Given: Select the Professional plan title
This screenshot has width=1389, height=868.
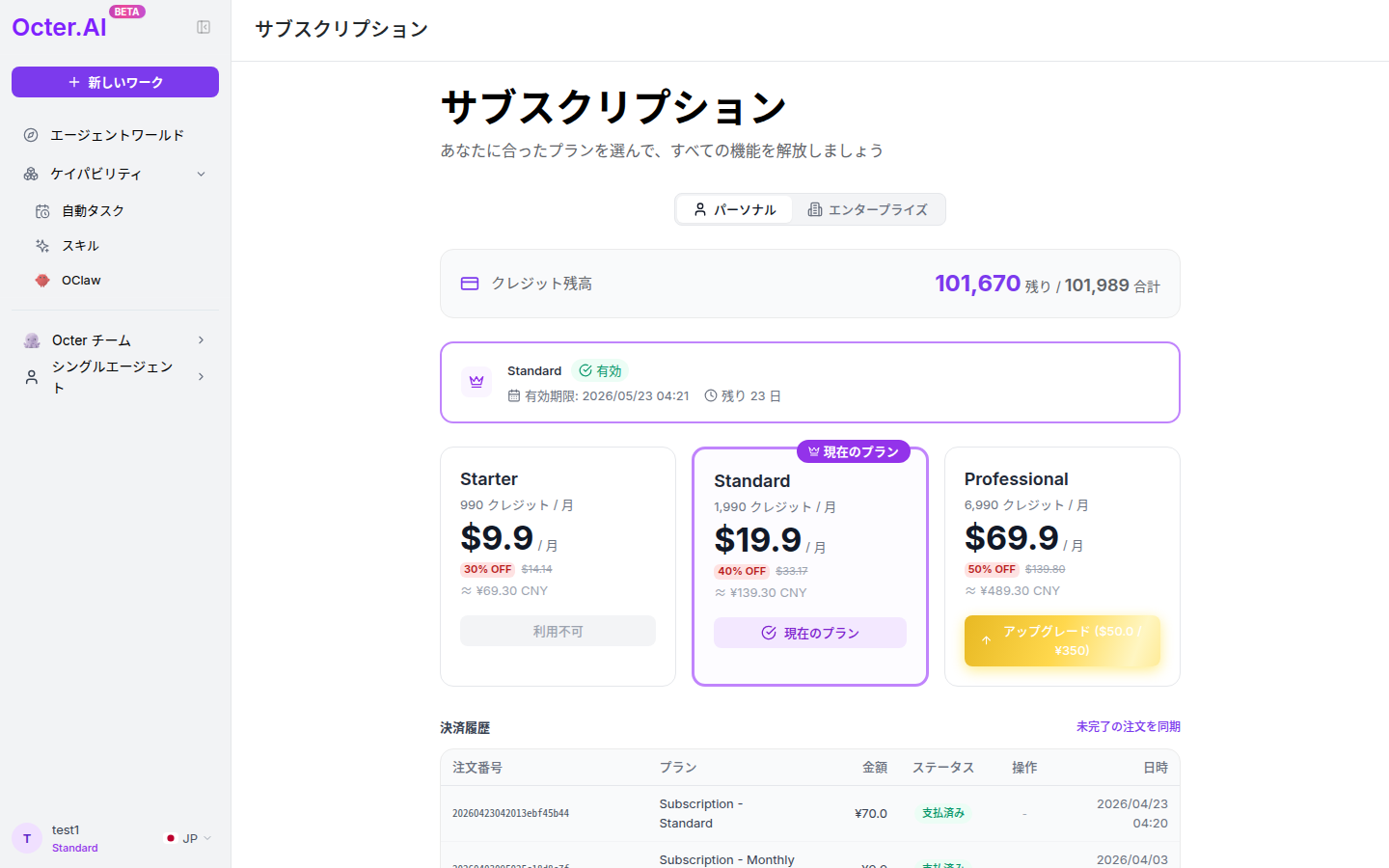Looking at the screenshot, I should pyautogui.click(x=1017, y=479).
